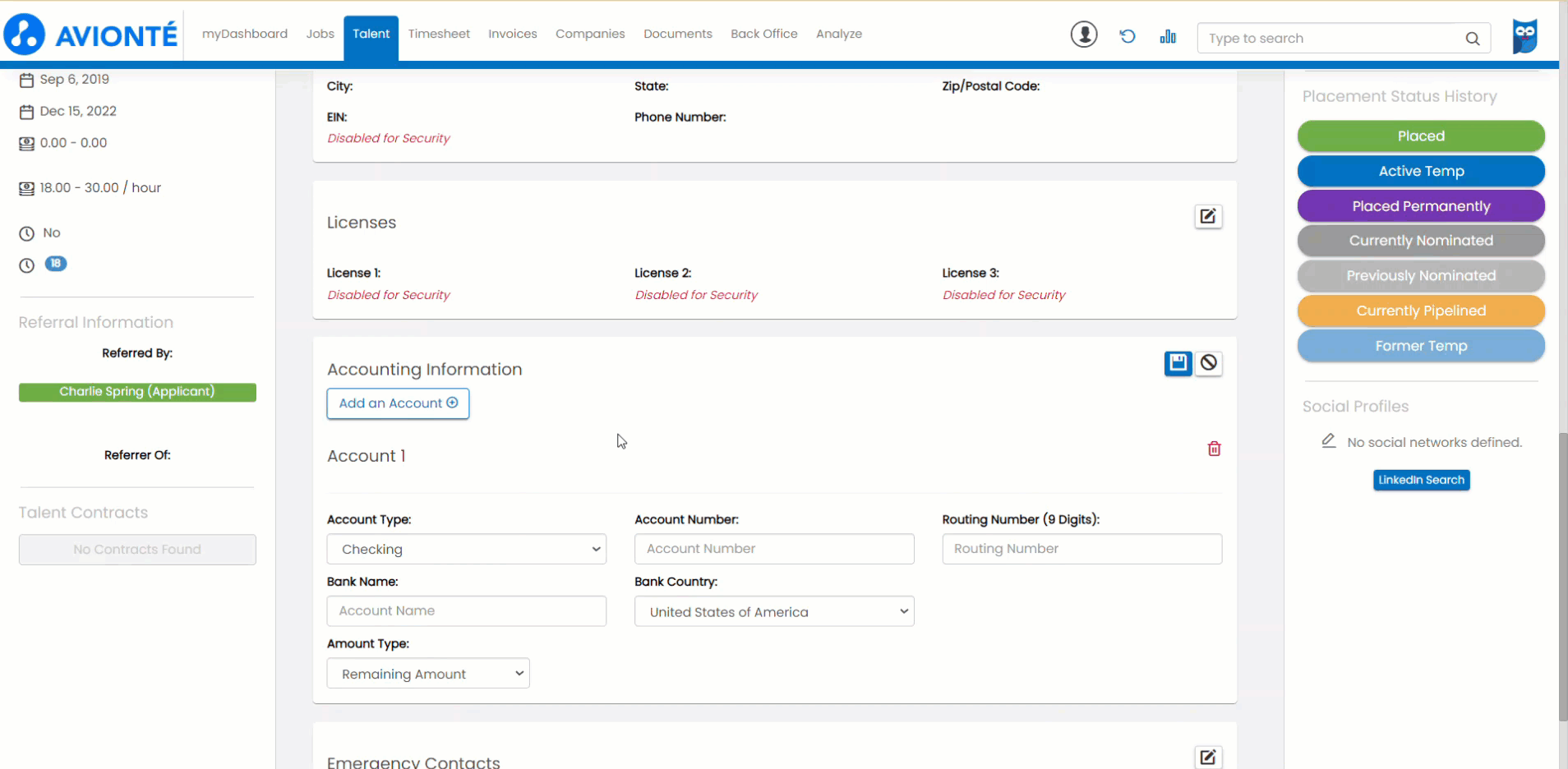This screenshot has width=1568, height=769.
Task: Open Back Office menu
Action: [x=764, y=34]
